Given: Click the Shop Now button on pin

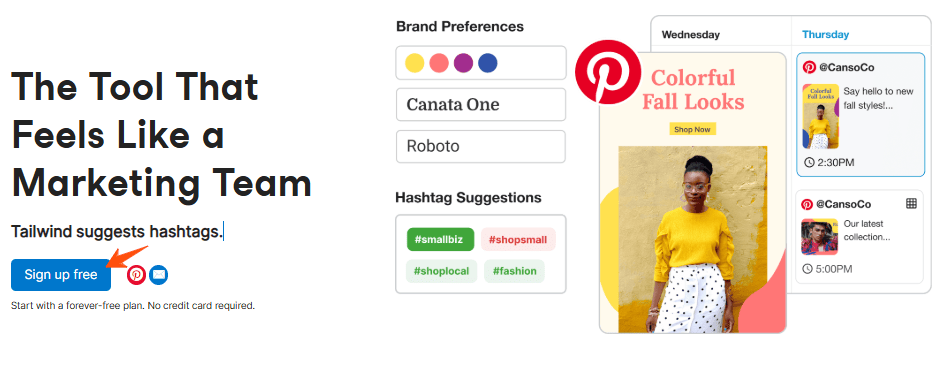Looking at the screenshot, I should [693, 129].
